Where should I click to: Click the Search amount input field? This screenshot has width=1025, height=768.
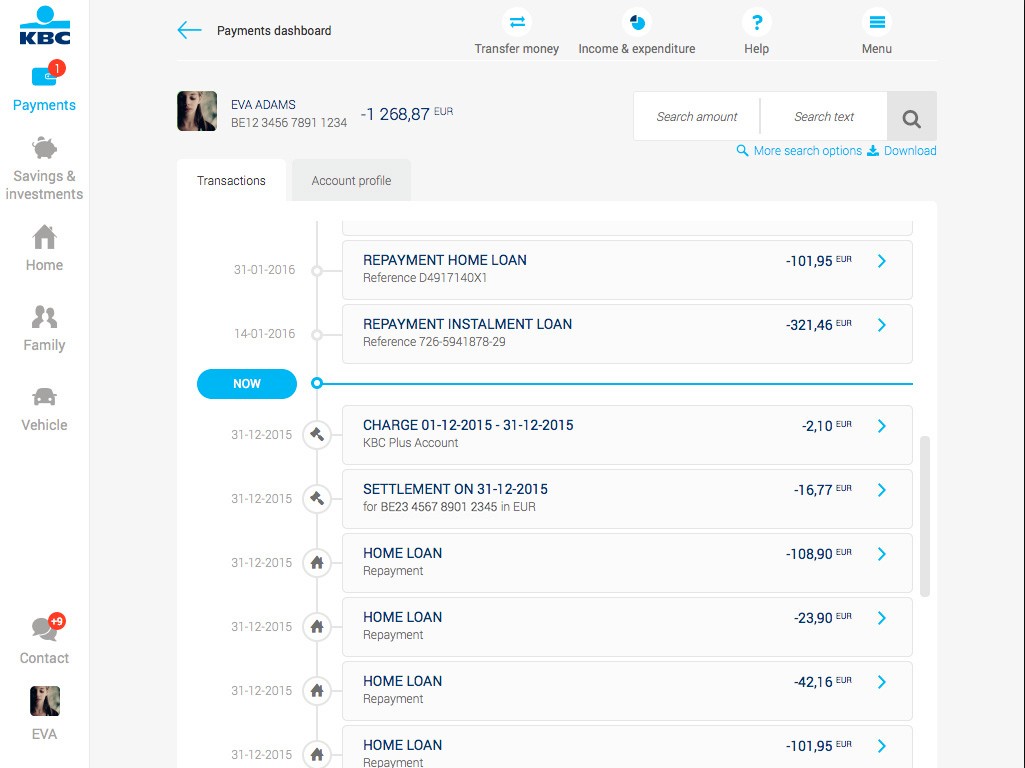point(697,117)
